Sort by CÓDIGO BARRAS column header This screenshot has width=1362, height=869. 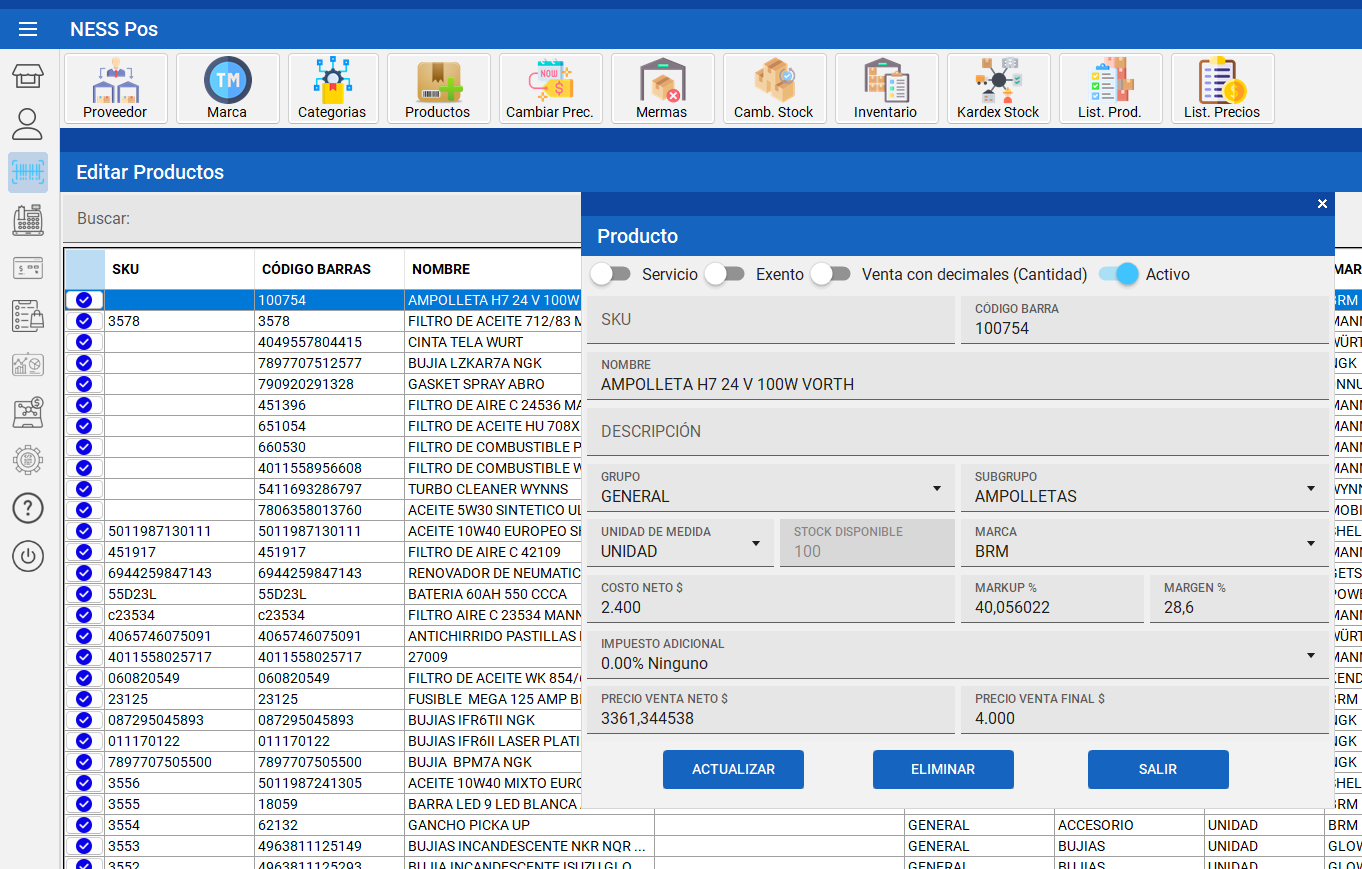point(330,269)
